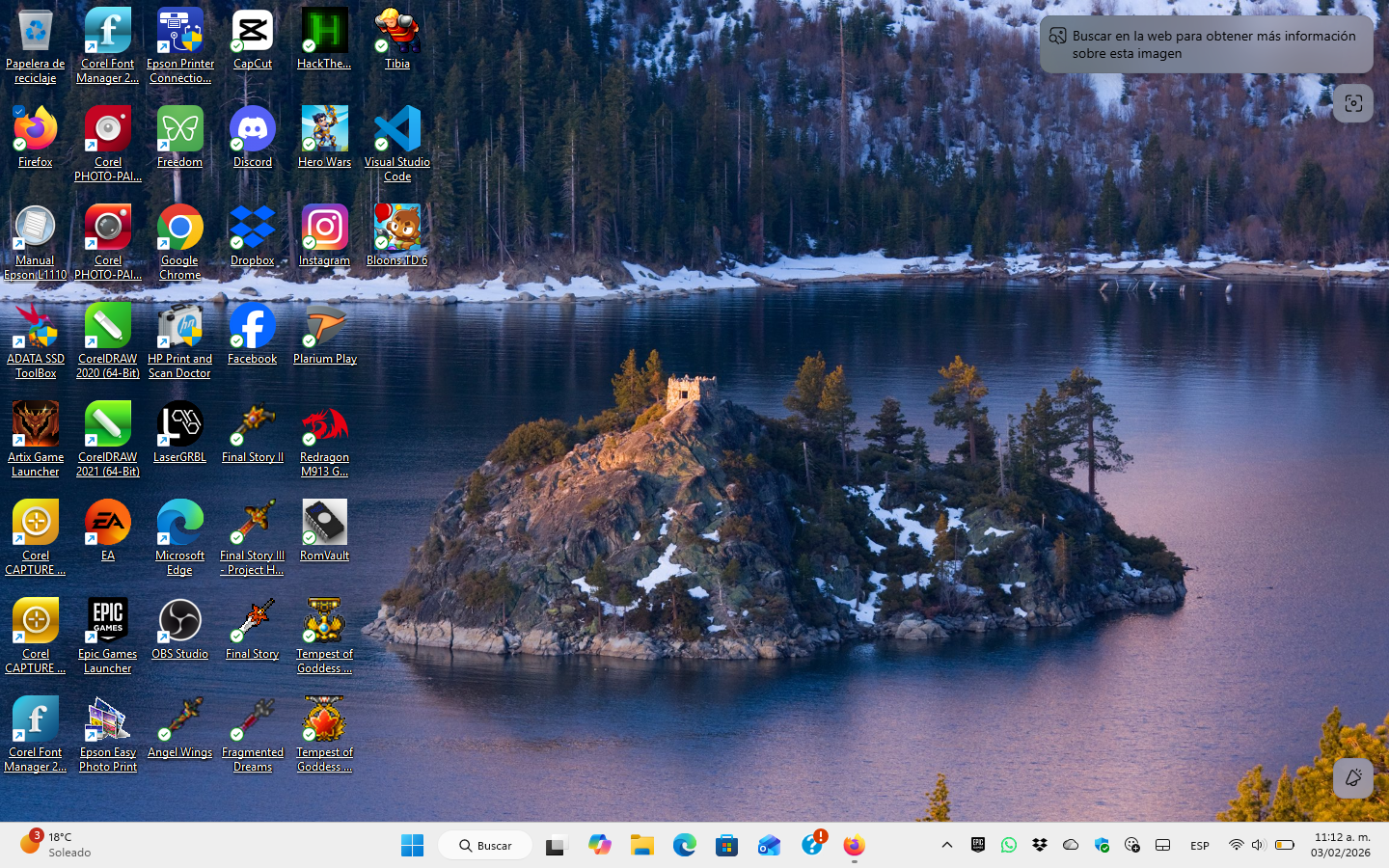1389x868 pixels.
Task: Open WhatsApp from the system tray
Action: (1009, 845)
